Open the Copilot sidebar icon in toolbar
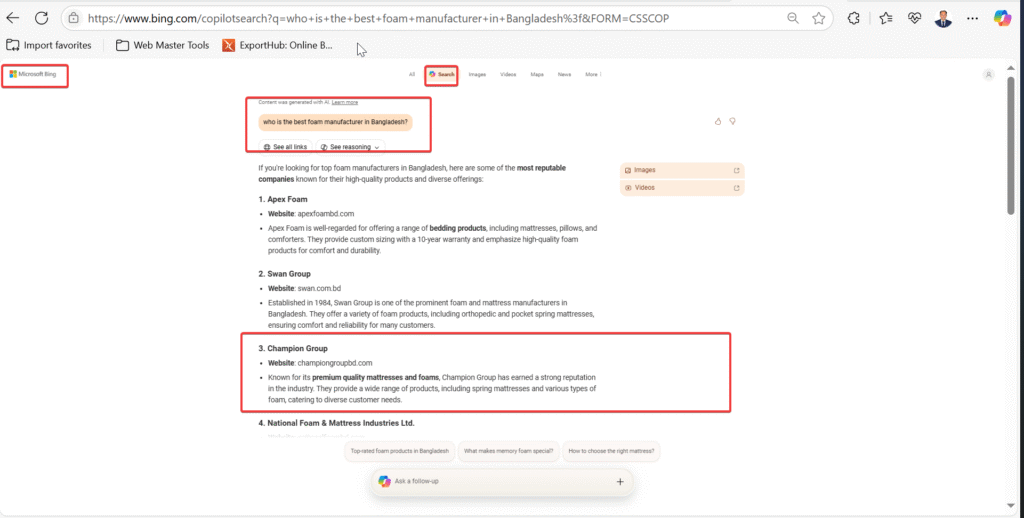Screen dimensions: 1024x518 pos(1002,18)
